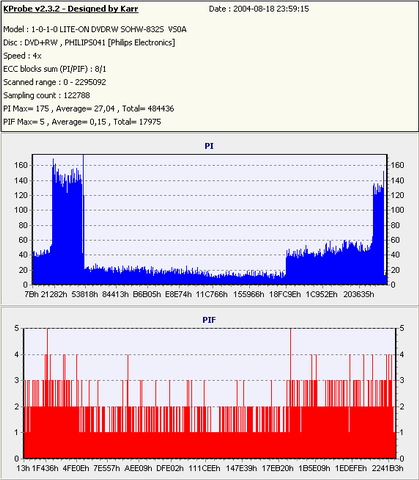Click the 11C766h label on PI x-axis
The height and width of the screenshot is (480, 419).
(212, 294)
